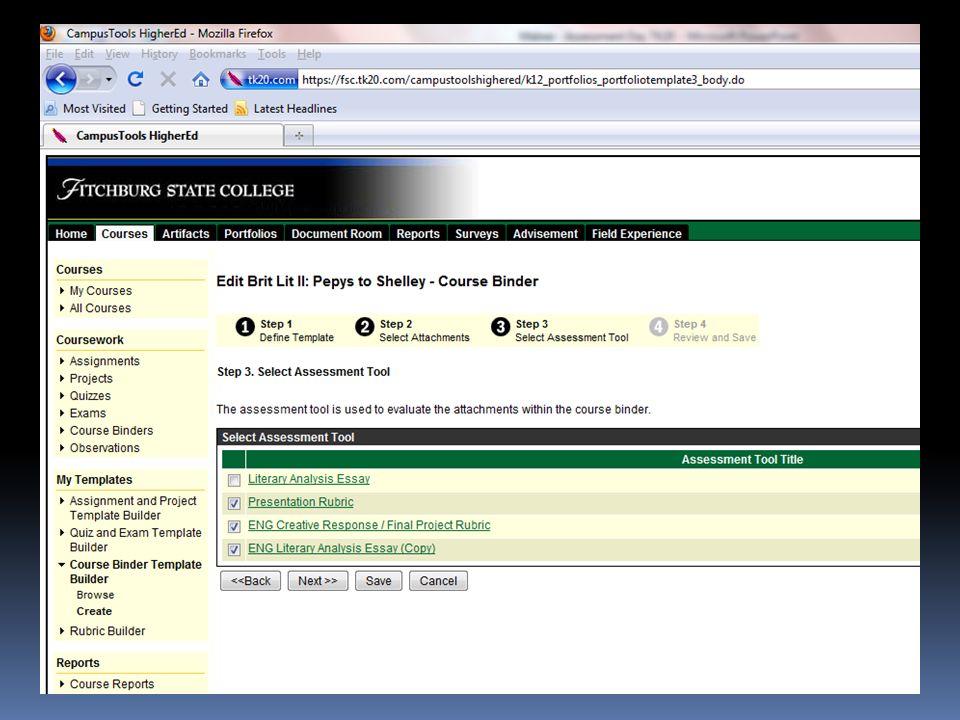Open the Tools menu
This screenshot has height=720, width=960.
(x=271, y=54)
